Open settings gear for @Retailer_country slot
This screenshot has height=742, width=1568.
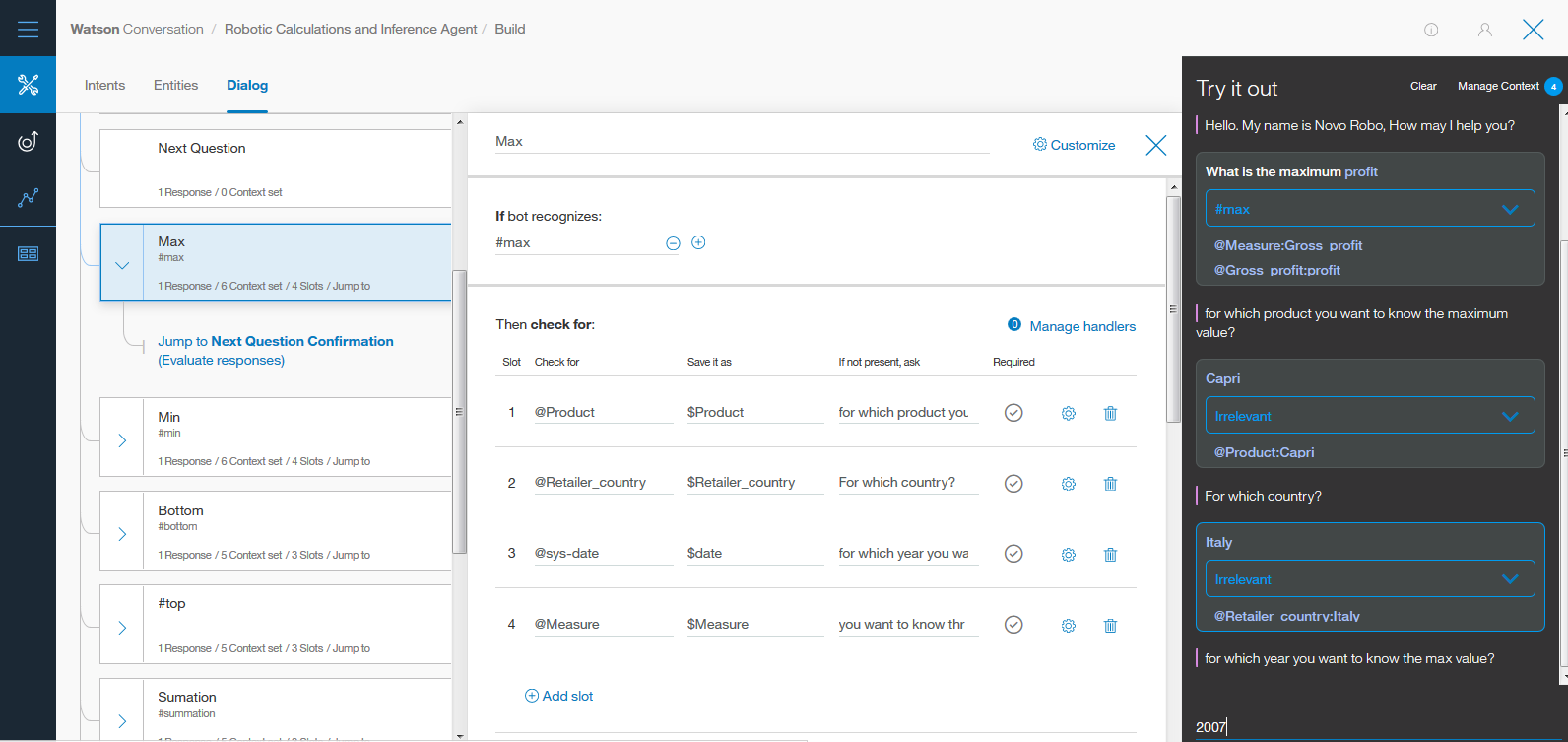pos(1069,484)
